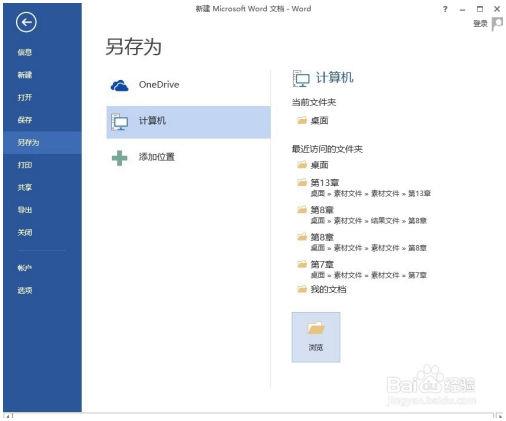Open the 我的文档 recent folder

322,289
